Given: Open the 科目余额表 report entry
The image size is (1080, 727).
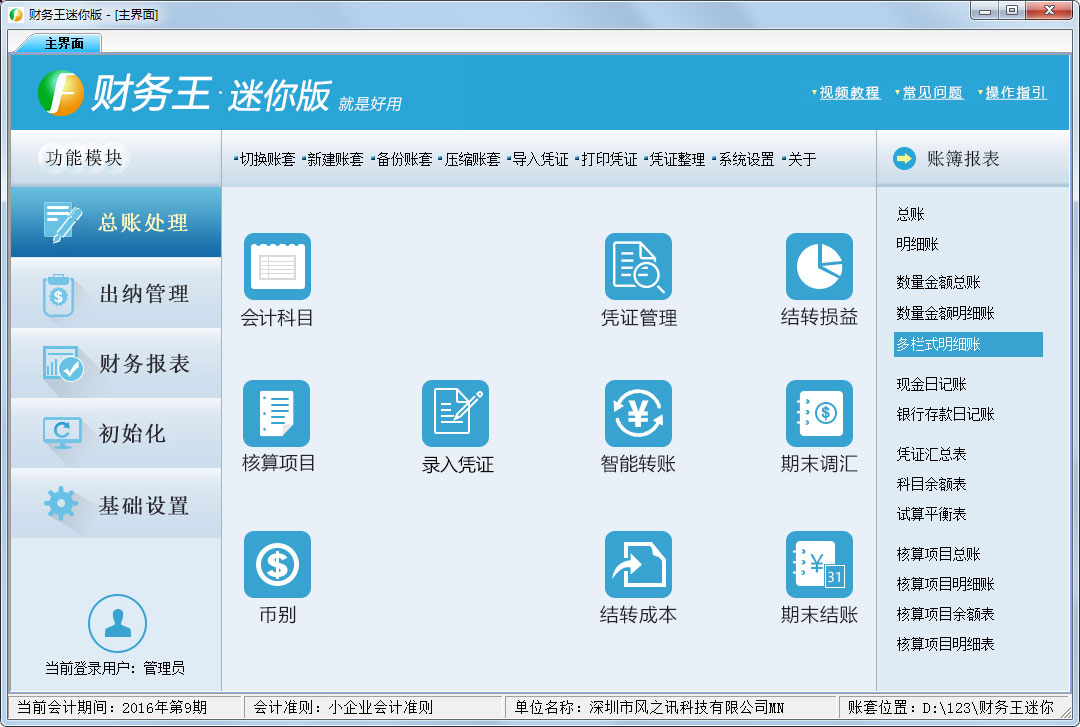Looking at the screenshot, I should (931, 484).
